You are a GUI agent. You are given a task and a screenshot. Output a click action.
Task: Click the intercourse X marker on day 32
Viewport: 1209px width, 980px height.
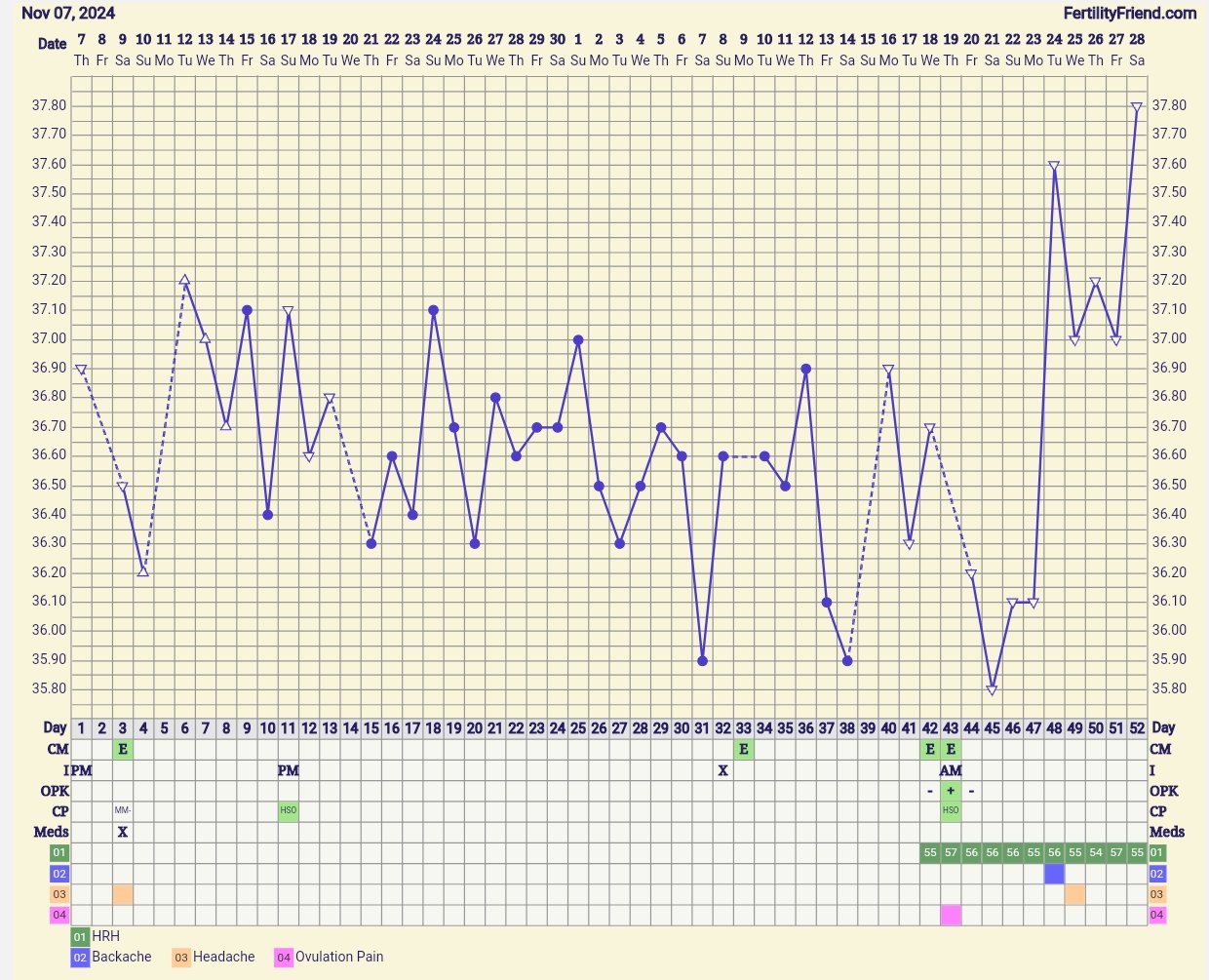(x=722, y=770)
